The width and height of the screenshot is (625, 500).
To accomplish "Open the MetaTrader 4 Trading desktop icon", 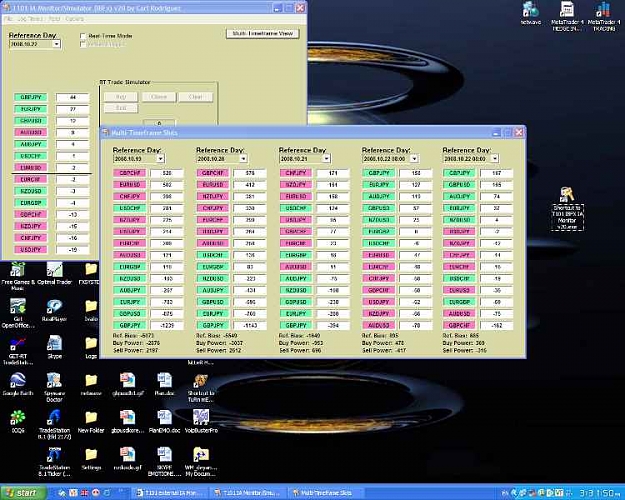I will (604, 16).
